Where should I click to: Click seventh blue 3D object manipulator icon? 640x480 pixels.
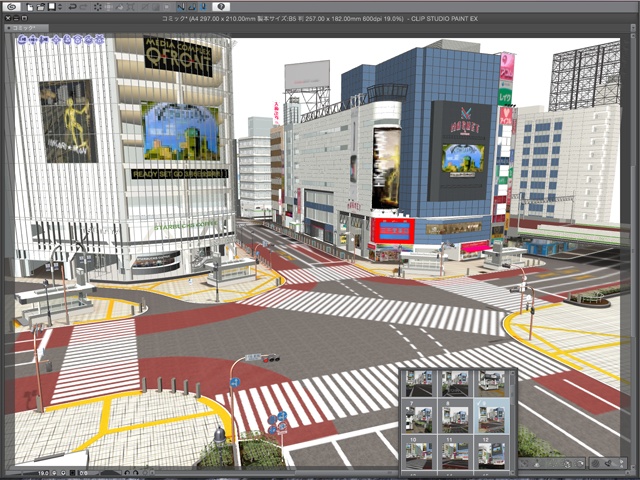[x=89, y=40]
